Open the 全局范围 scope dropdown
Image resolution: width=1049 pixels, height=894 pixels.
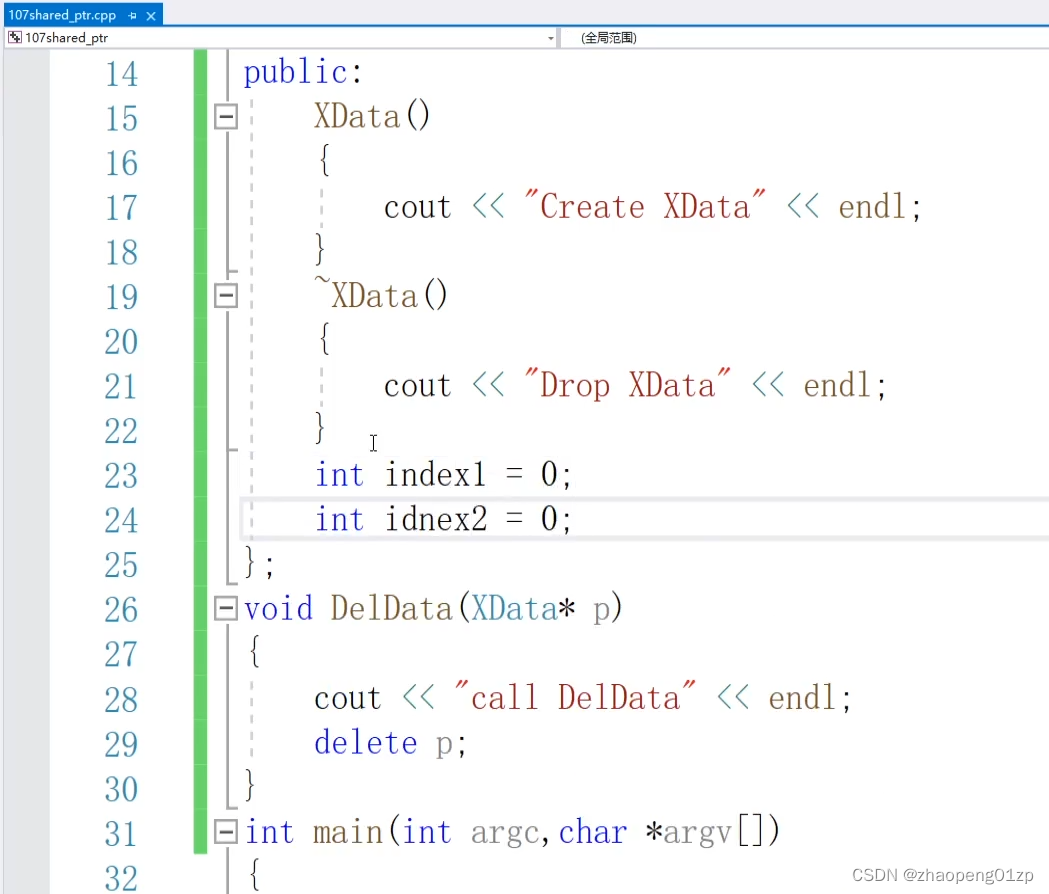pos(800,38)
